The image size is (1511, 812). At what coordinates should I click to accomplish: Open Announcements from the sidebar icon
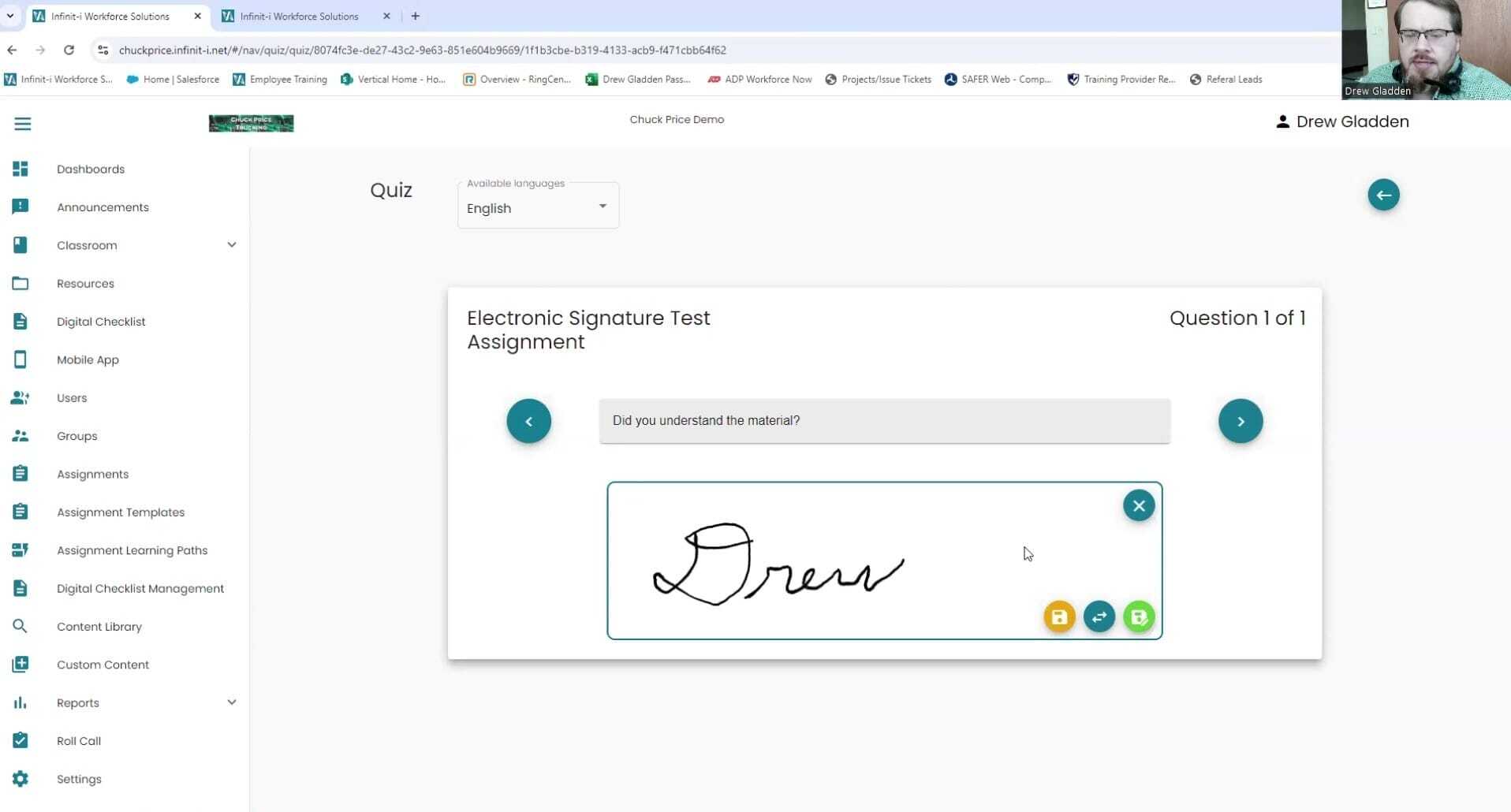click(x=20, y=207)
